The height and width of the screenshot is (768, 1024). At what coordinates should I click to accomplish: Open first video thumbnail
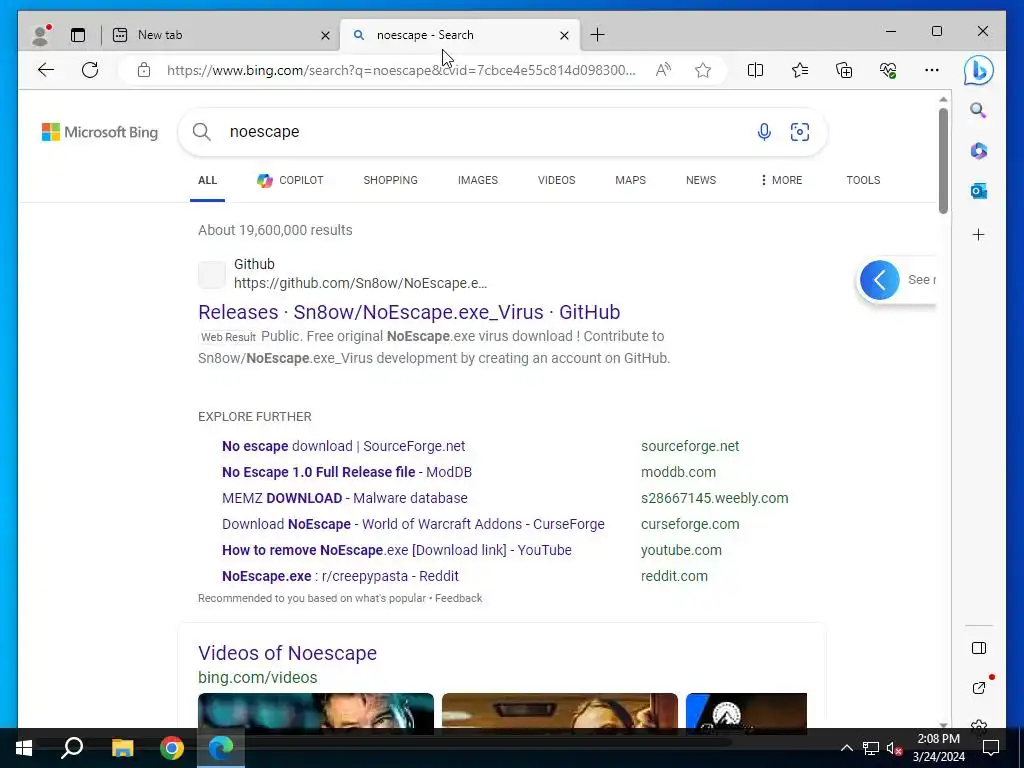(315, 711)
